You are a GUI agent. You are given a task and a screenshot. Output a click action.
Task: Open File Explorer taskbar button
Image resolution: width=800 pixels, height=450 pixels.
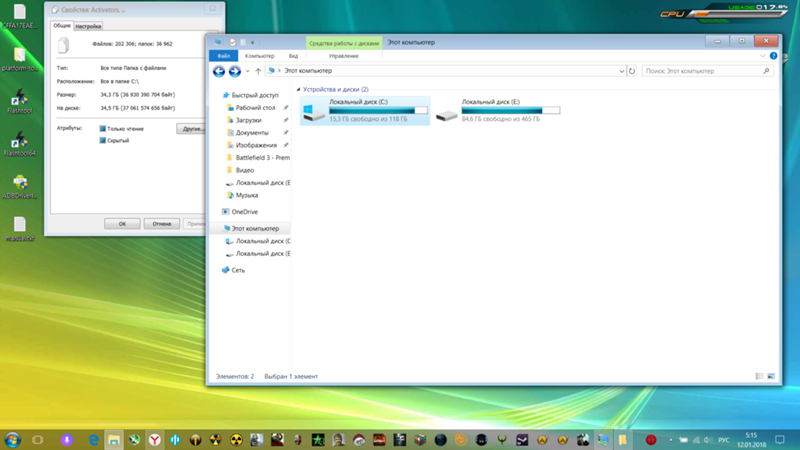coord(114,440)
